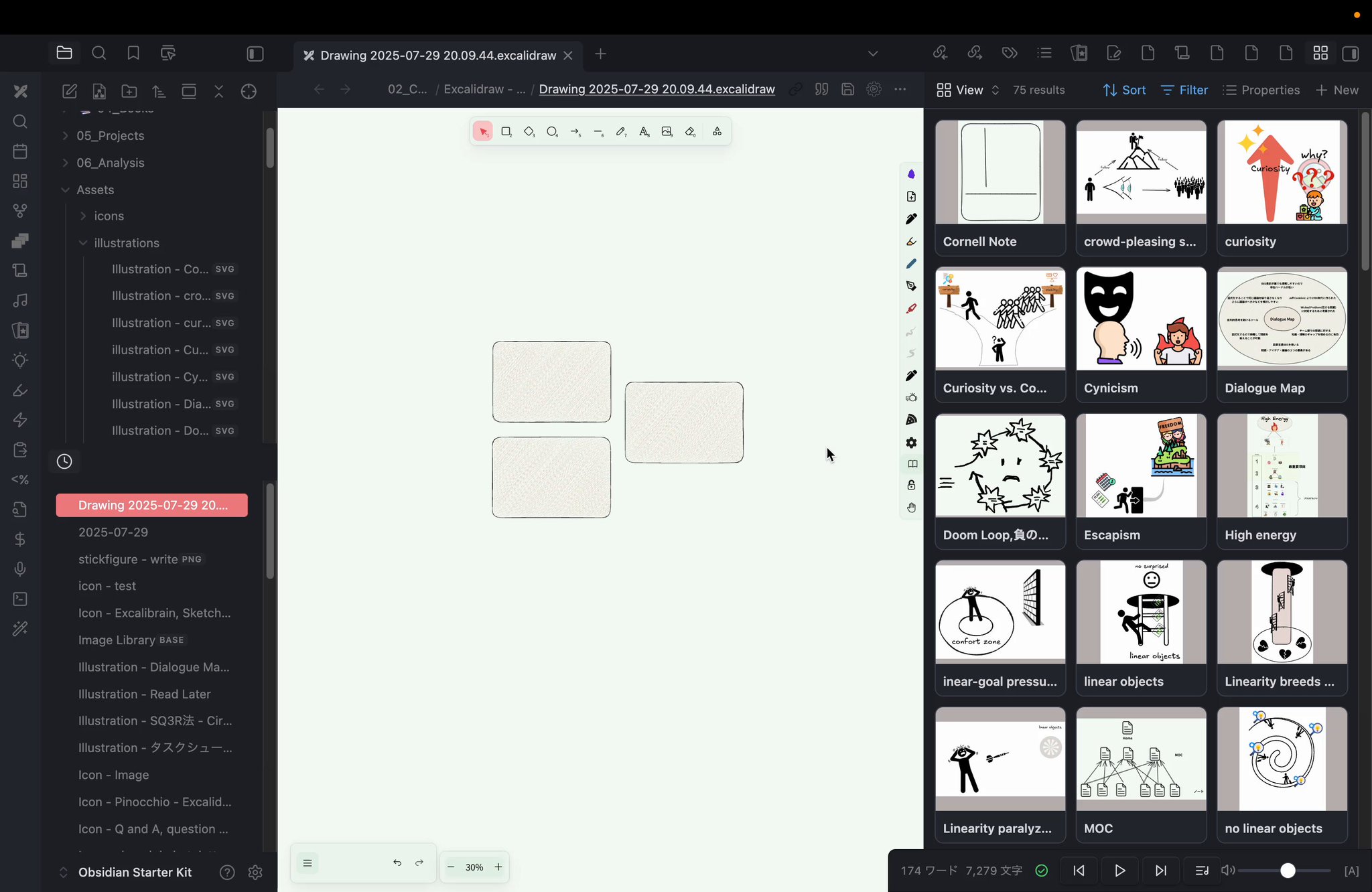The width and height of the screenshot is (1372, 892).
Task: Select the Text tool
Action: click(x=644, y=132)
